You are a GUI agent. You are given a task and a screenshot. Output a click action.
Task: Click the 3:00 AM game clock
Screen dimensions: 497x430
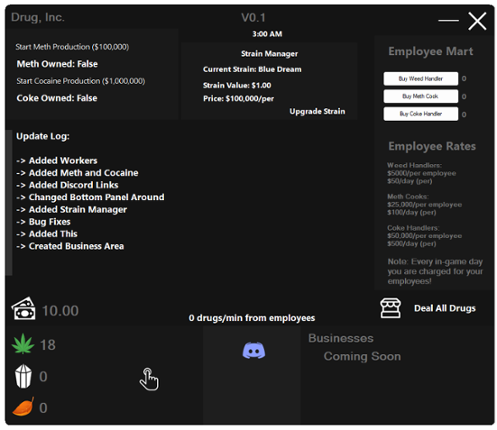point(267,34)
